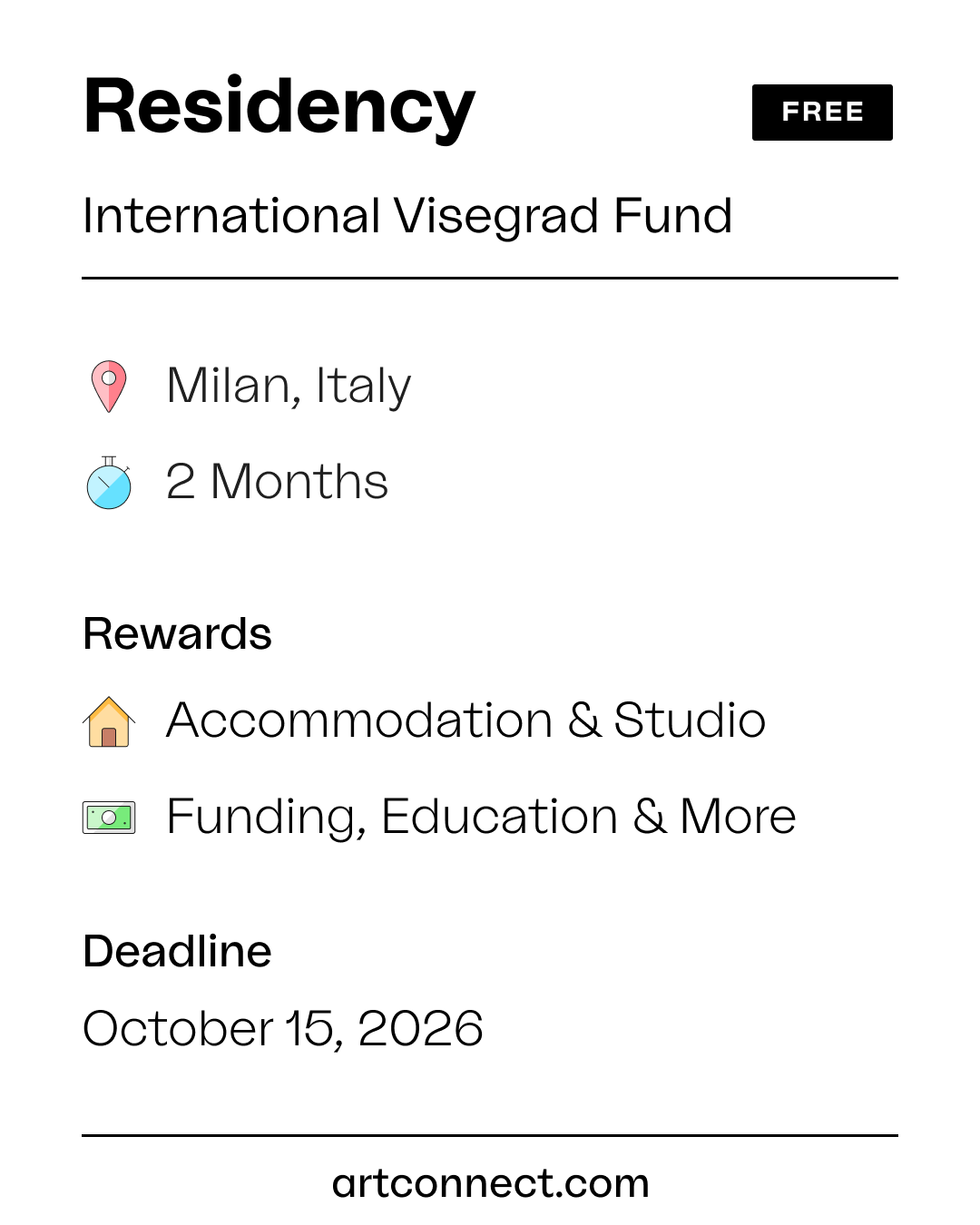The width and height of the screenshot is (980, 1225).
Task: Open the artconnect.com link
Action: (x=490, y=1183)
